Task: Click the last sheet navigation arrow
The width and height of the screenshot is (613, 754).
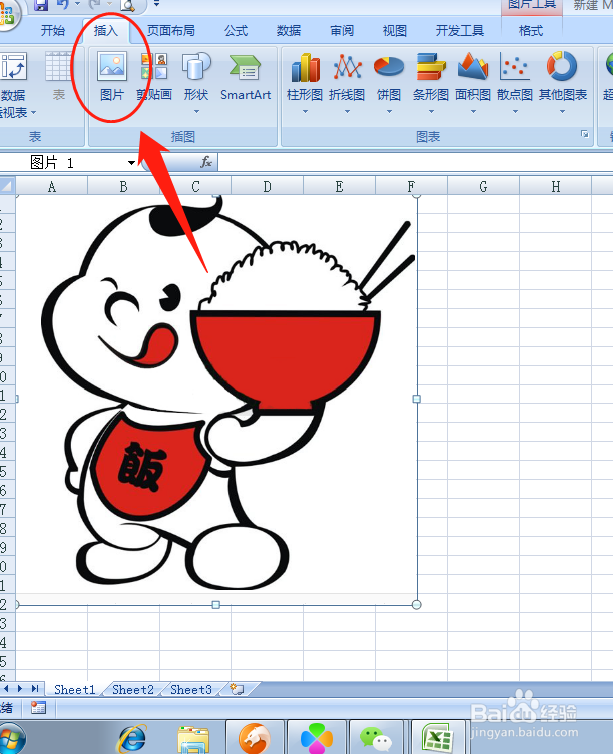Action: tap(35, 689)
